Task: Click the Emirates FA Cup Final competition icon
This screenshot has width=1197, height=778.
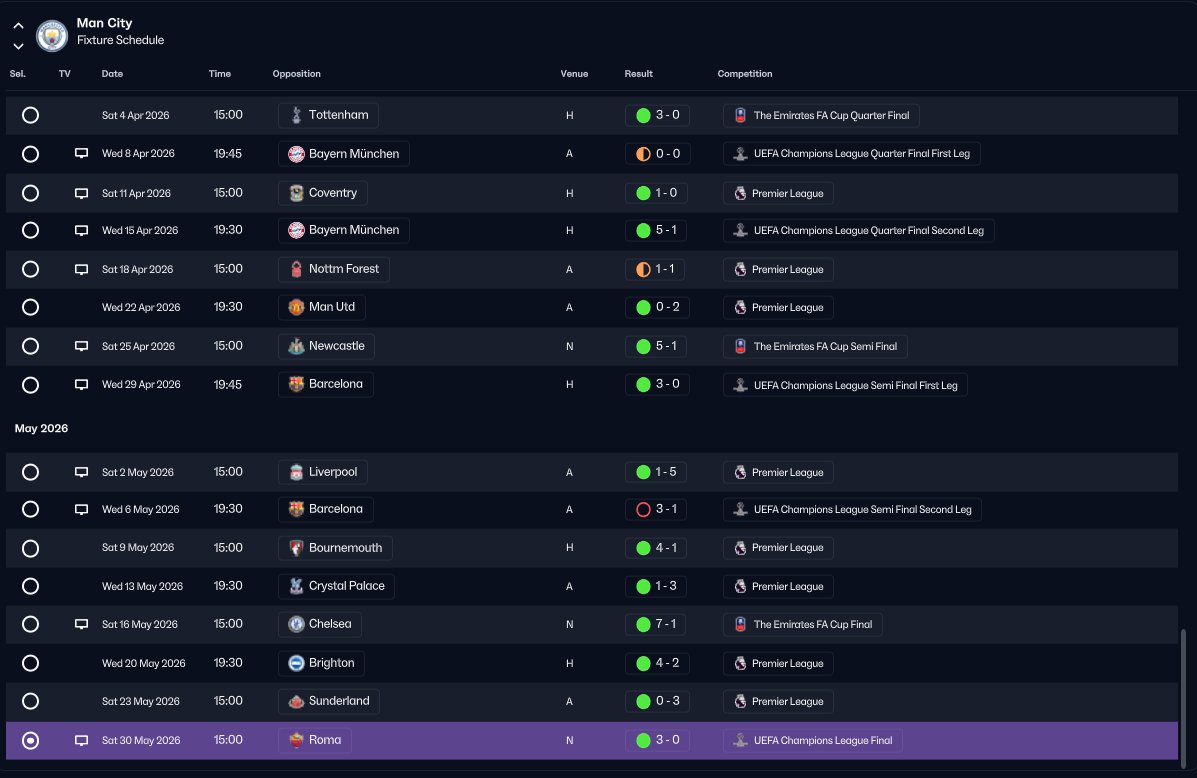Action: point(740,625)
